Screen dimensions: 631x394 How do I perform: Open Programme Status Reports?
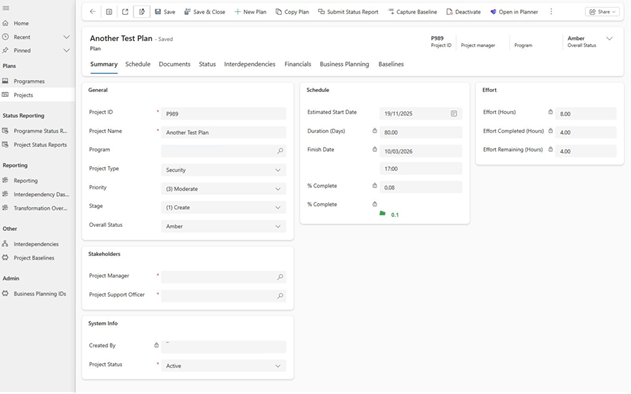35,131
